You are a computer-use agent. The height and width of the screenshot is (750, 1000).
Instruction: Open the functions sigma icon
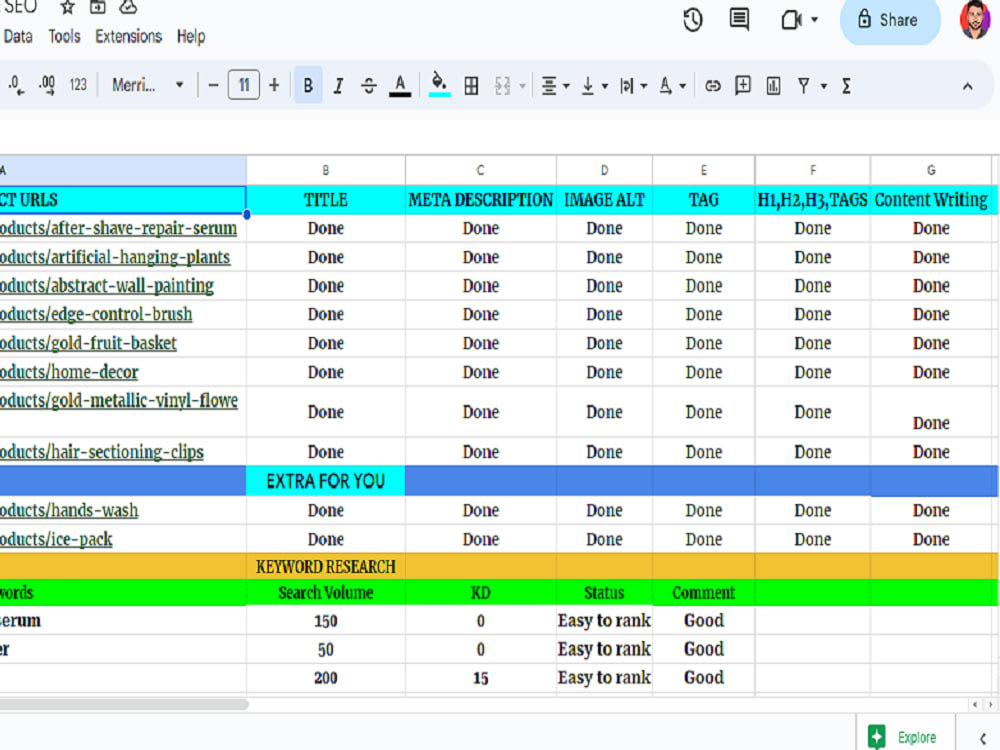coord(846,85)
